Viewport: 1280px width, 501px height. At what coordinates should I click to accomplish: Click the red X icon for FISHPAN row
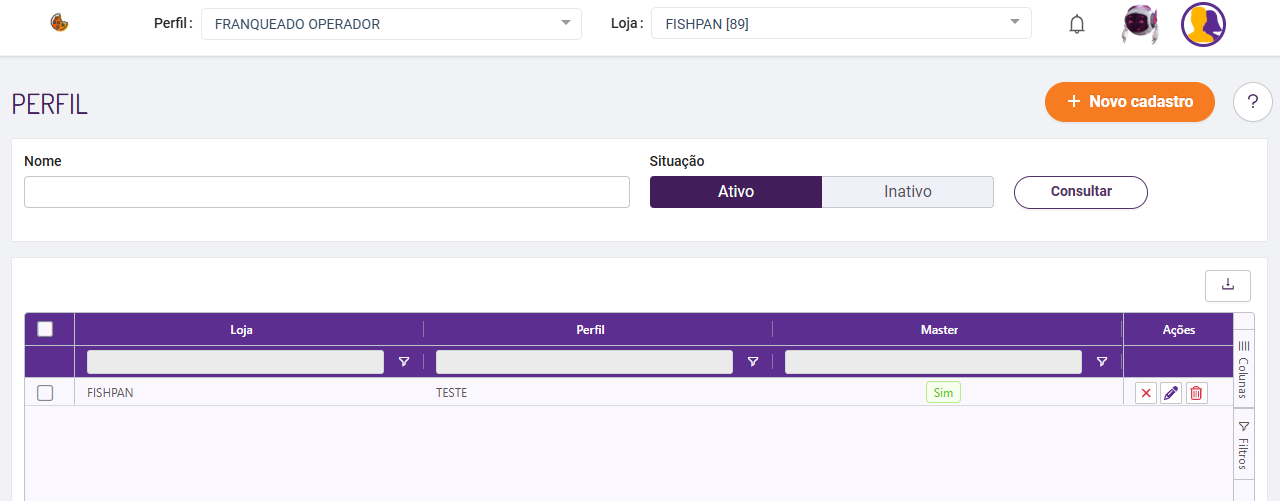1146,393
